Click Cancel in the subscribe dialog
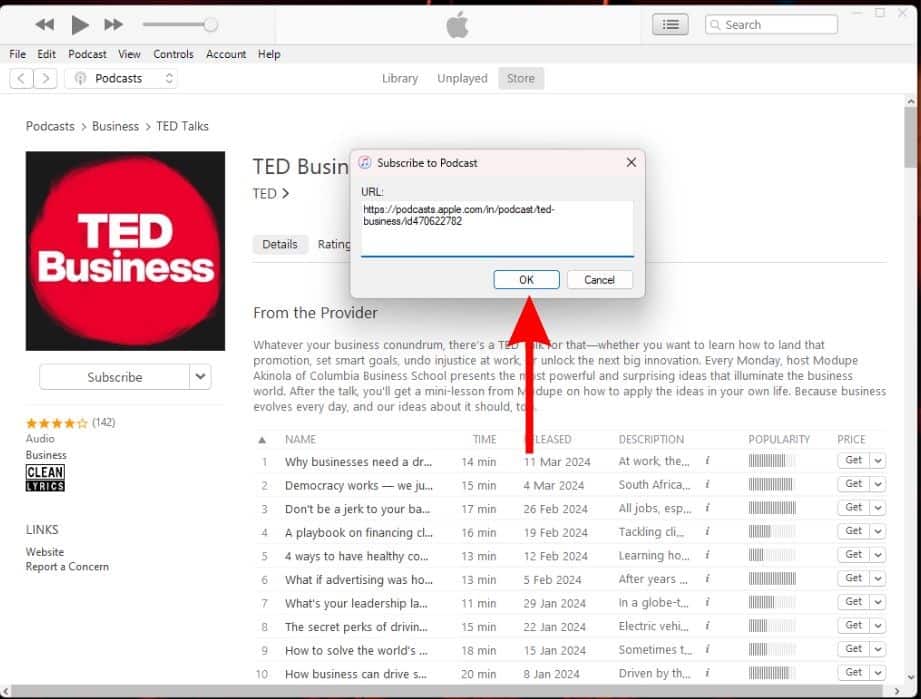The height and width of the screenshot is (699, 921). click(599, 280)
